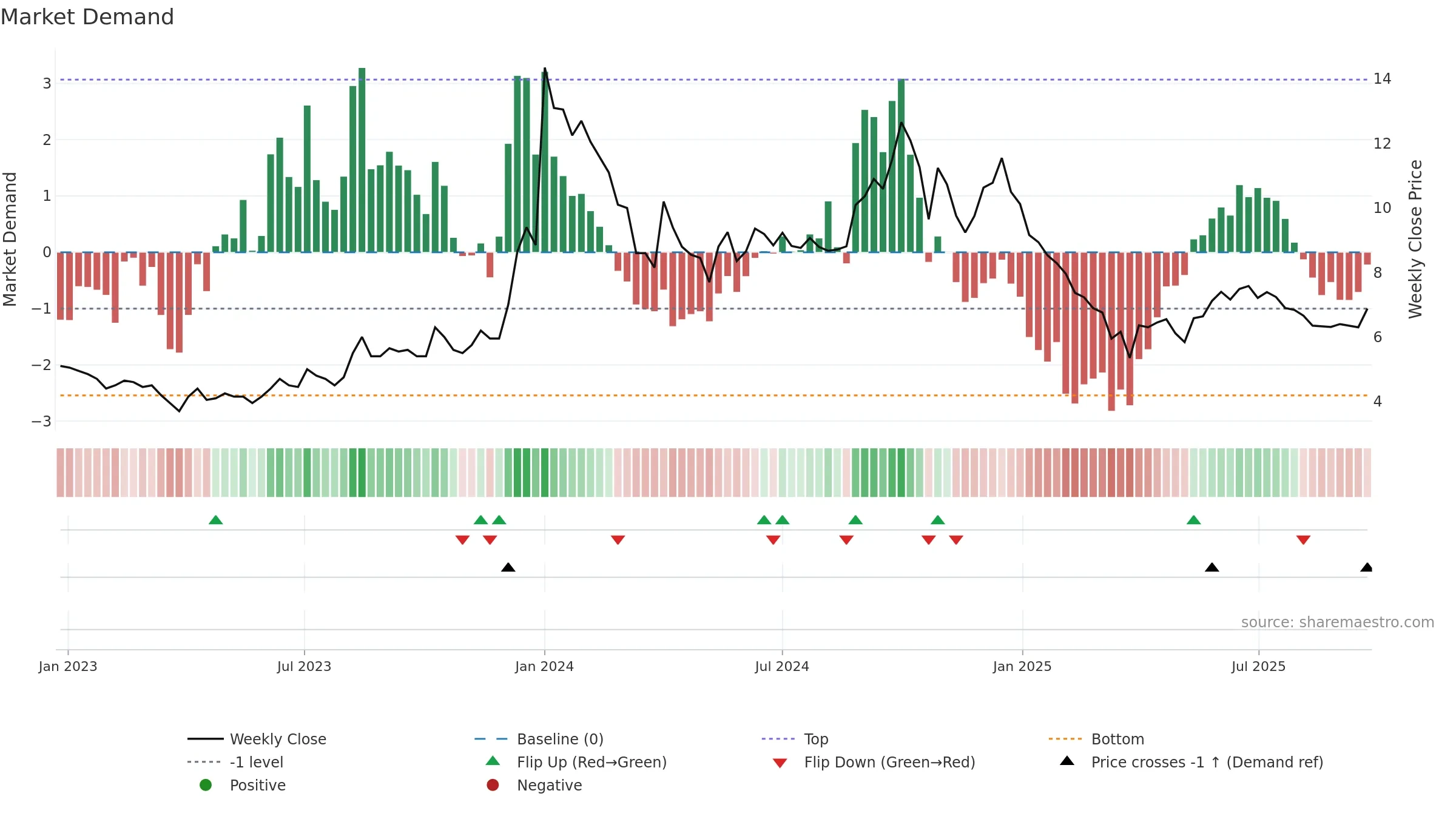Screen dimensions: 1456x819
Task: Click the Top legend label
Action: tap(816, 739)
